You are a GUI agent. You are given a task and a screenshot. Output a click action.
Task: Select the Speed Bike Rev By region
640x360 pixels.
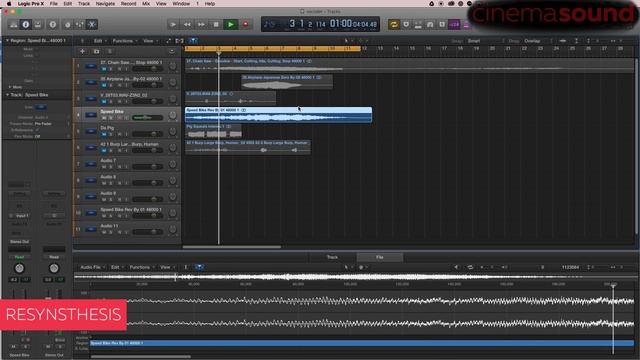coord(278,115)
